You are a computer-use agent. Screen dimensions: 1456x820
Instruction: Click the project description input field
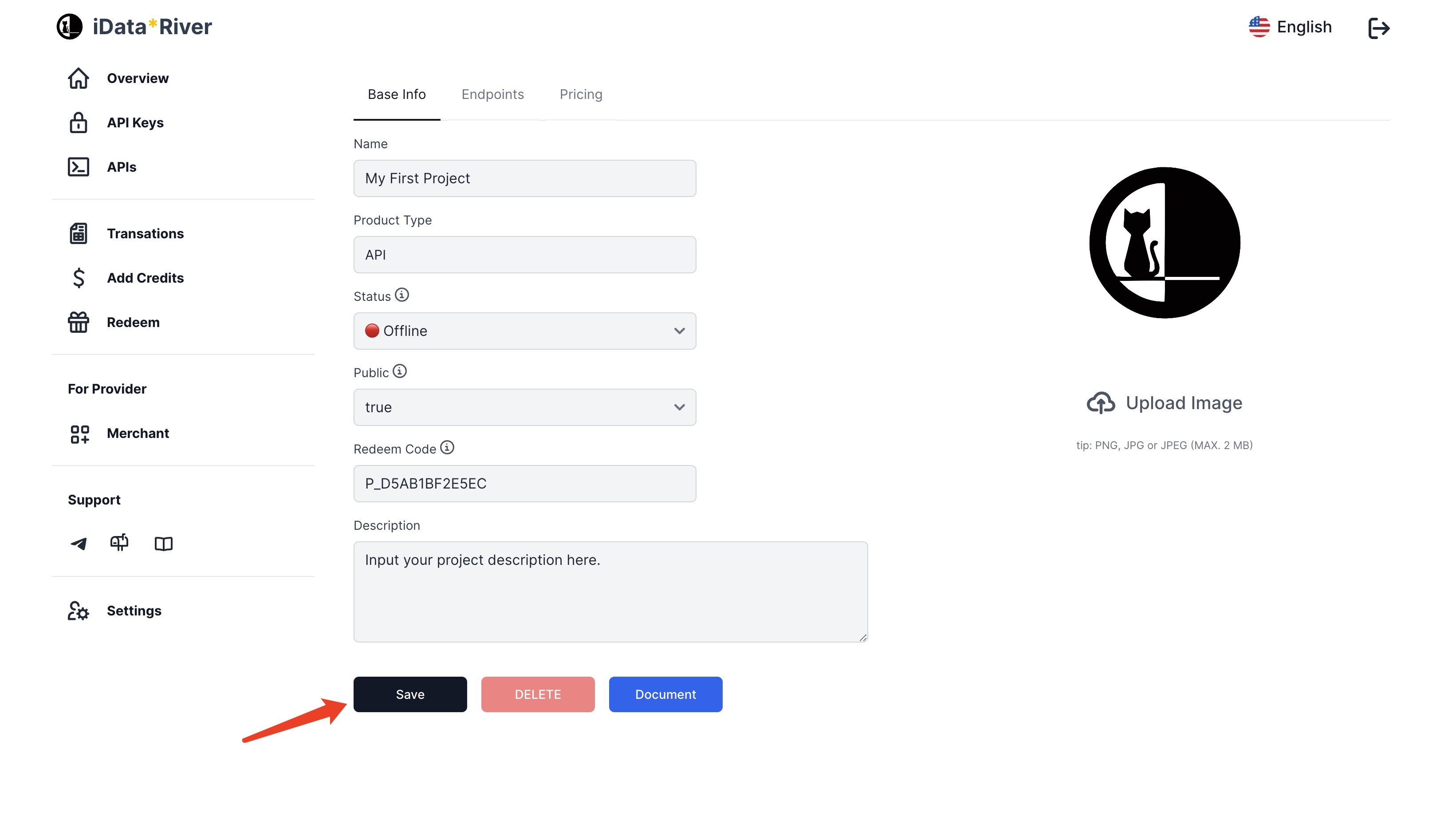tap(610, 591)
